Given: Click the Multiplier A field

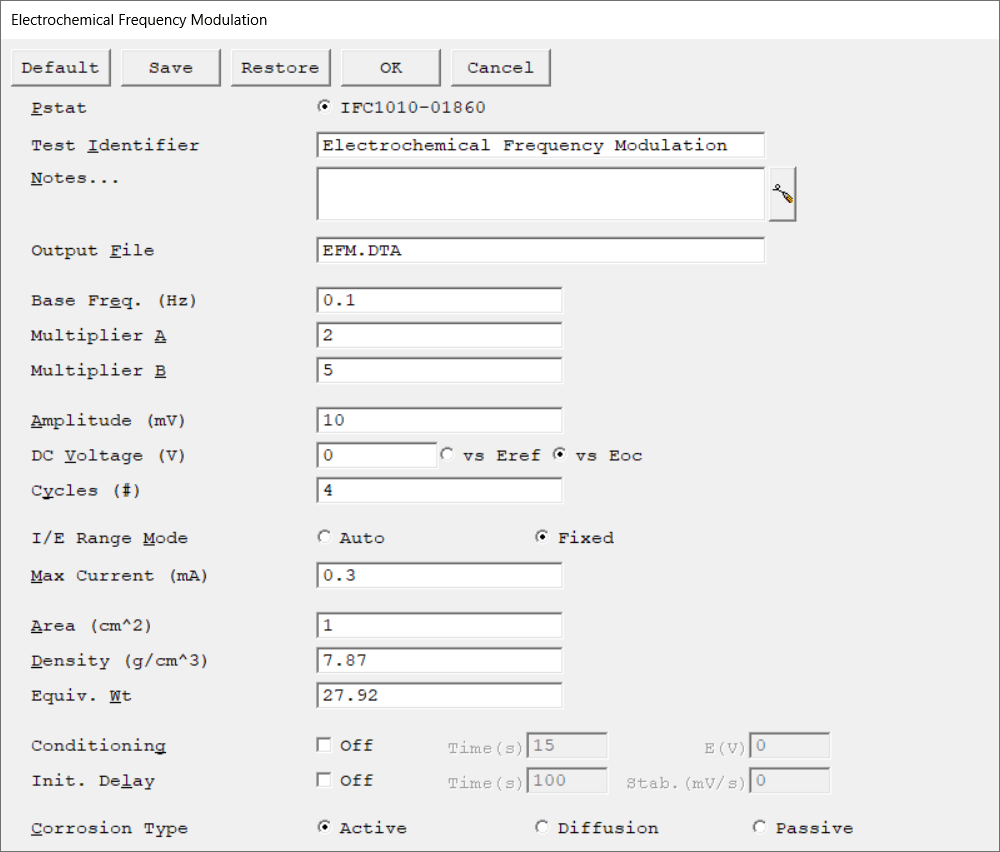Looking at the screenshot, I should [439, 335].
